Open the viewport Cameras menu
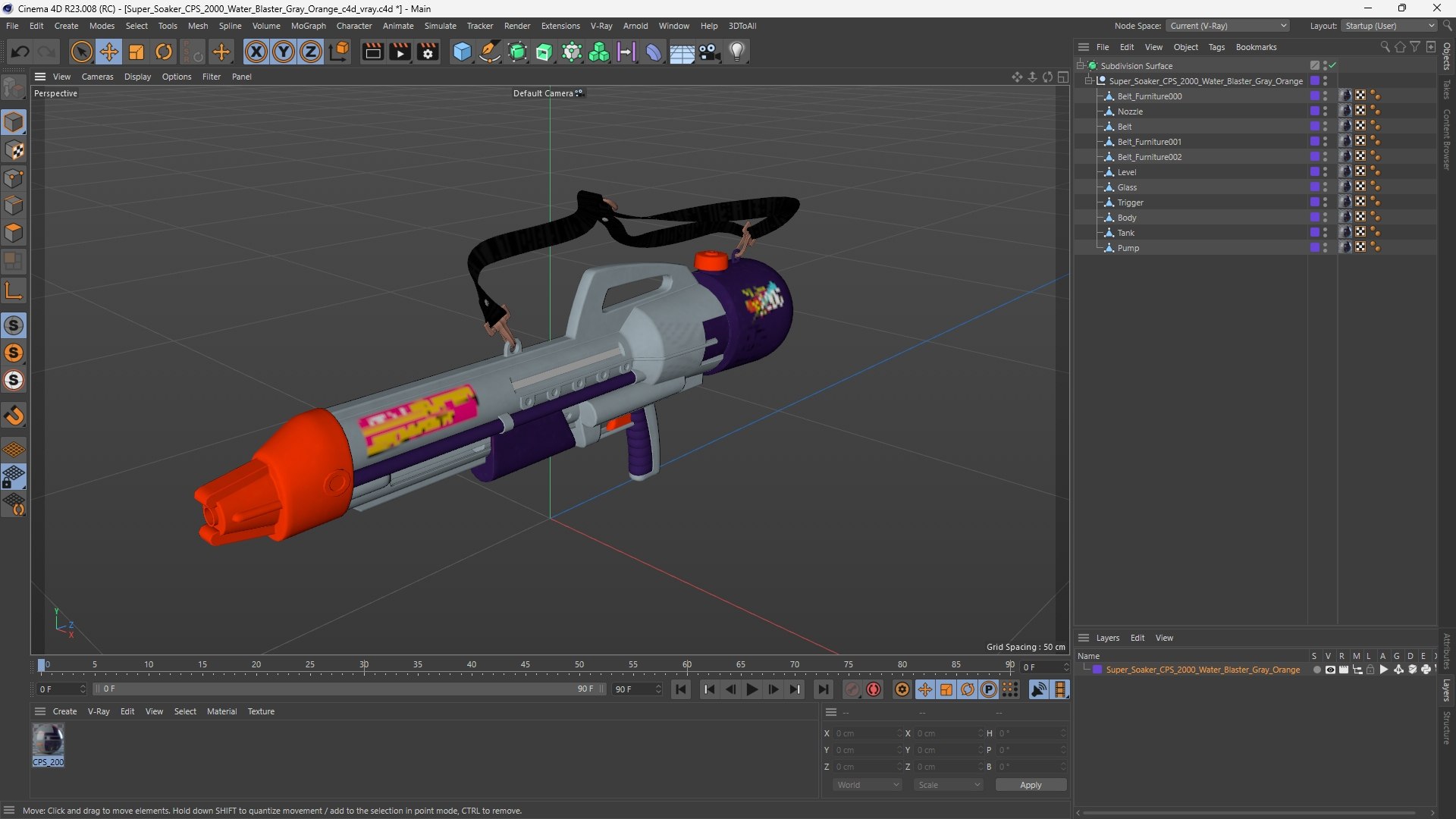The width and height of the screenshot is (1456, 819). [97, 77]
